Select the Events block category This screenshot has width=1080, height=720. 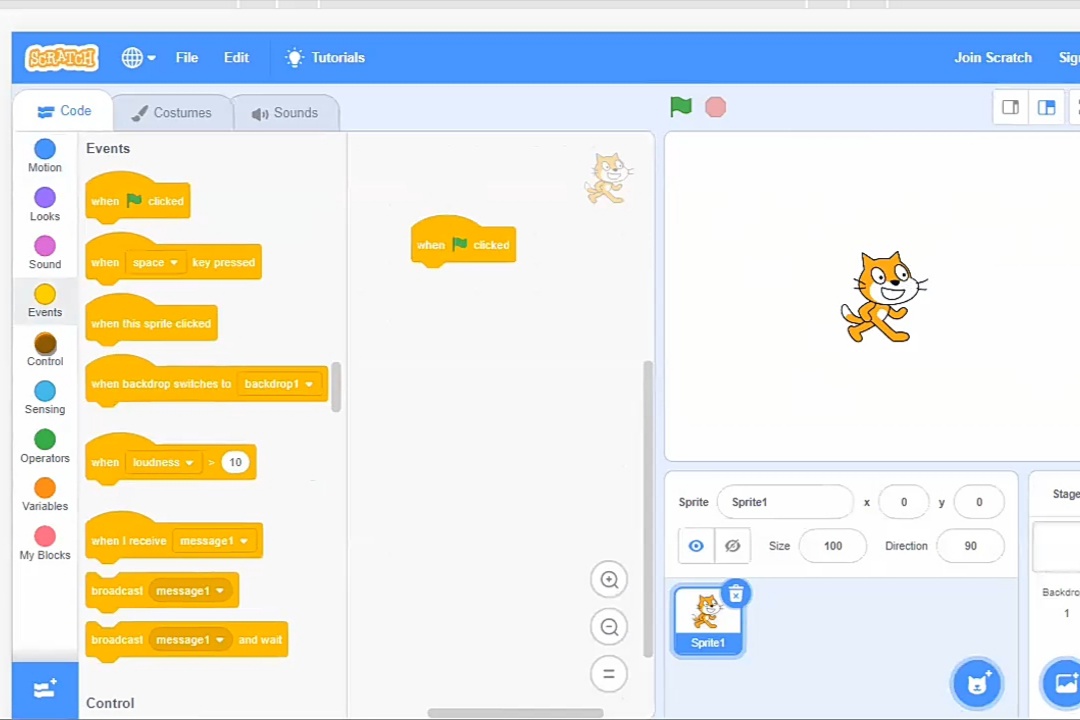(x=44, y=301)
